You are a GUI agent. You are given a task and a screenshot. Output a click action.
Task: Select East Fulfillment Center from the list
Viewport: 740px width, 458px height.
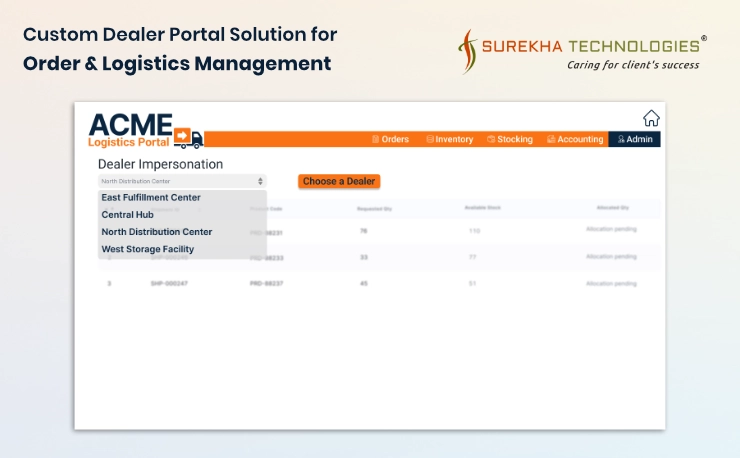pos(151,197)
